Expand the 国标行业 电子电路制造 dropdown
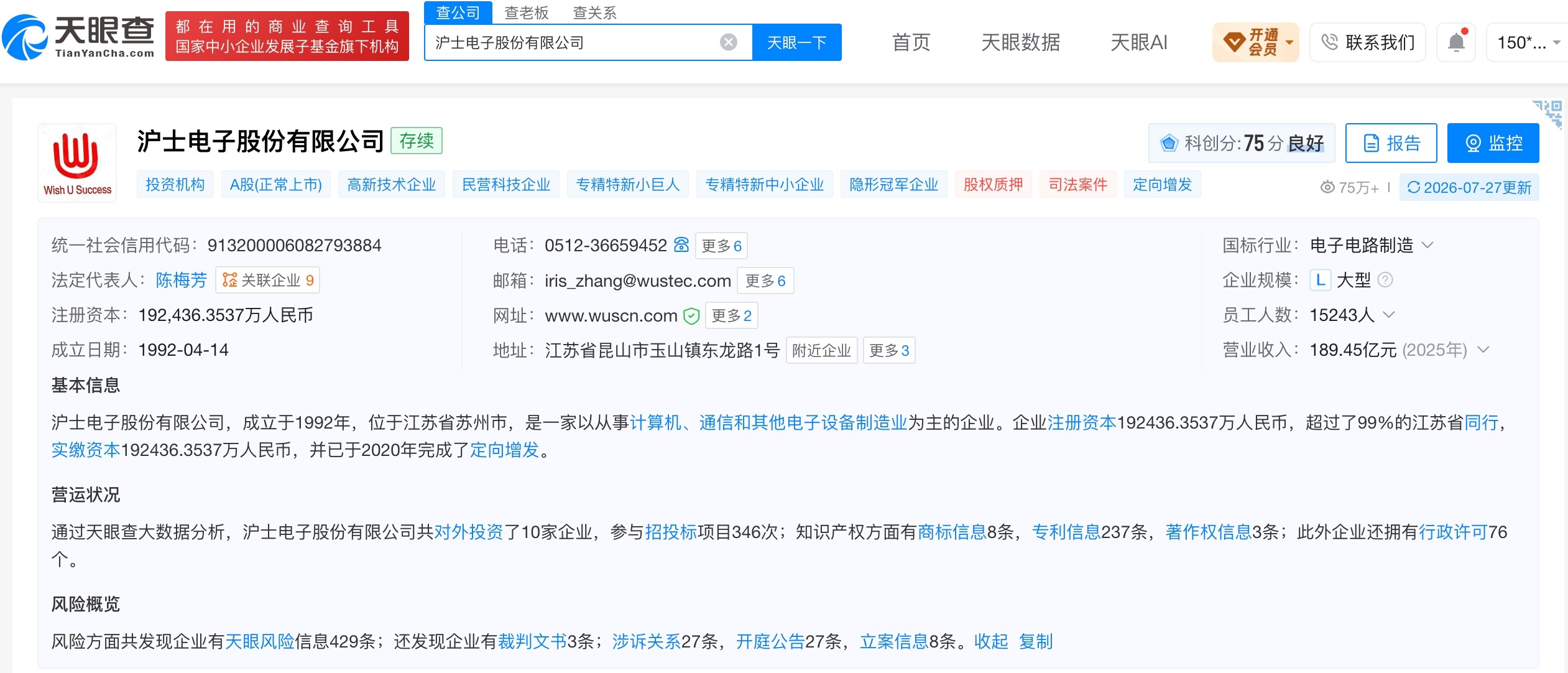 [1427, 245]
